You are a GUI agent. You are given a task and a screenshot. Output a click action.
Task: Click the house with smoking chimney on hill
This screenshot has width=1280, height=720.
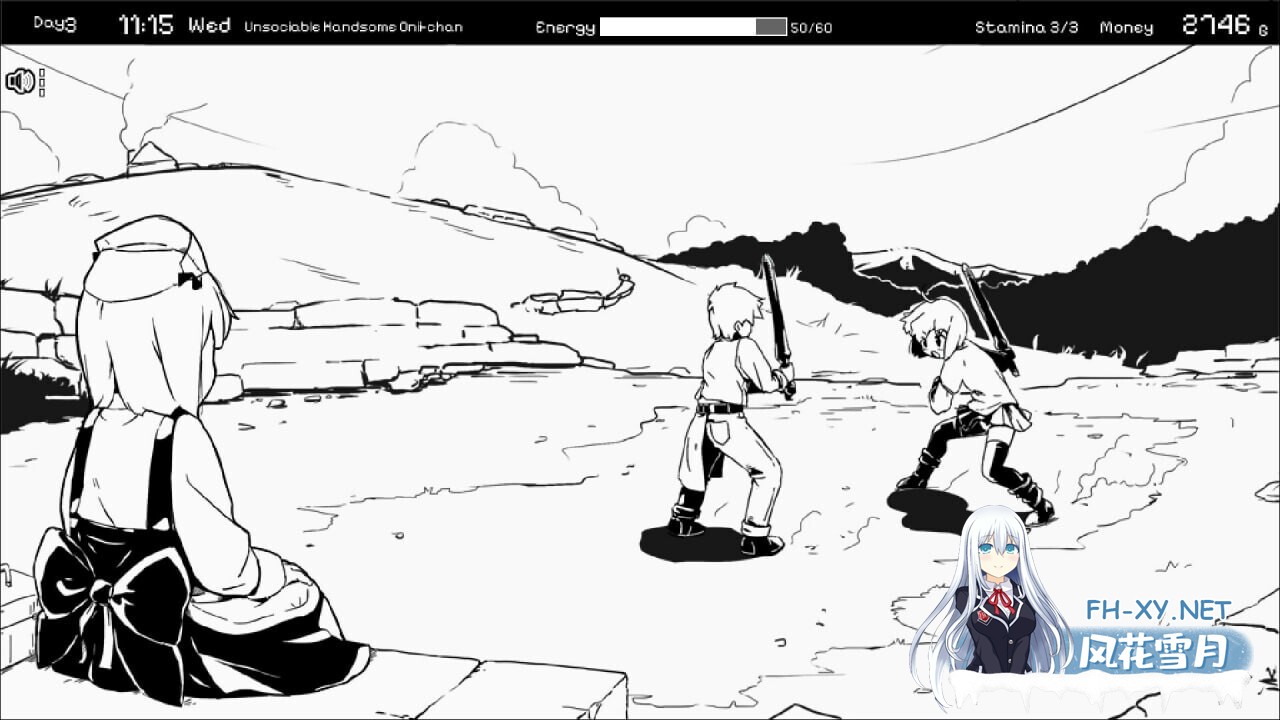click(x=151, y=157)
